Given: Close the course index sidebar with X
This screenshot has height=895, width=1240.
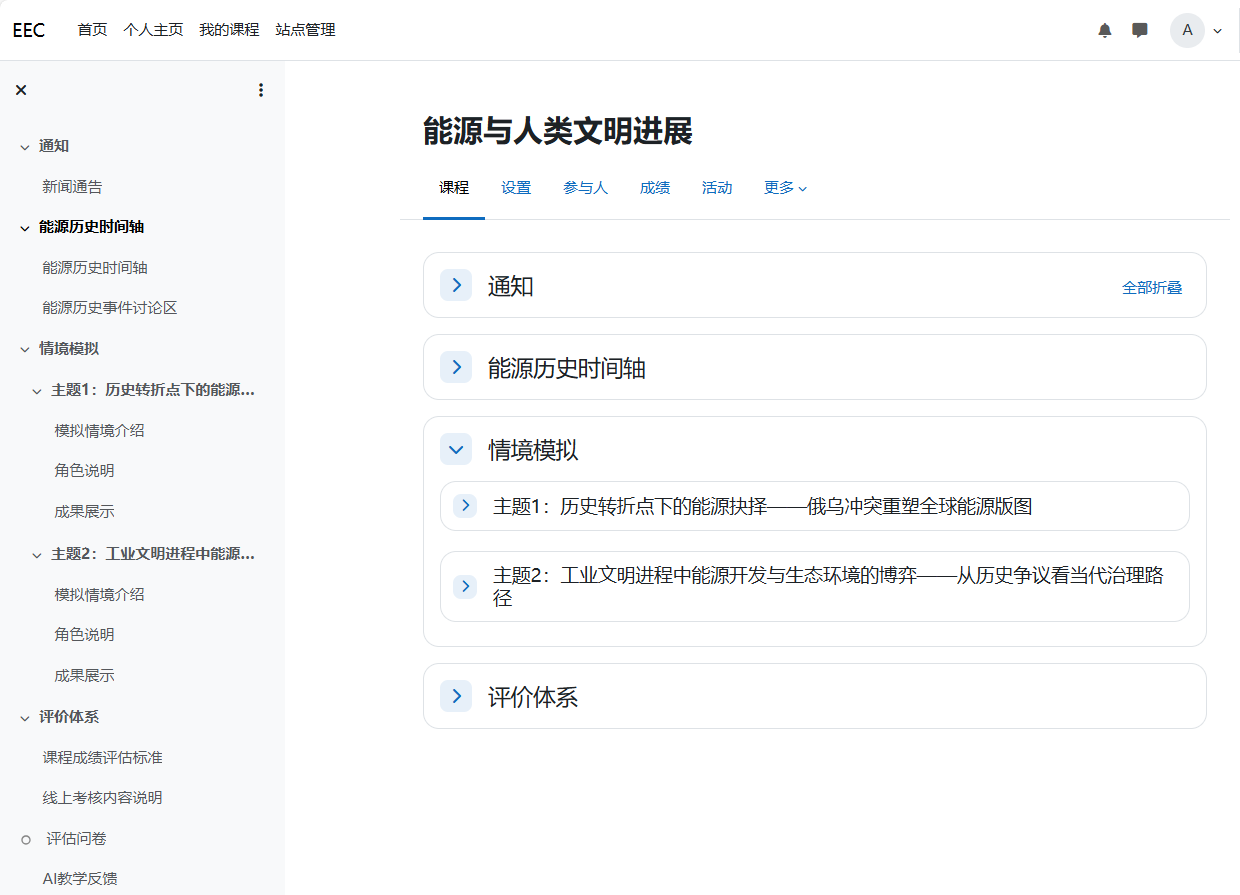Looking at the screenshot, I should pyautogui.click(x=21, y=90).
